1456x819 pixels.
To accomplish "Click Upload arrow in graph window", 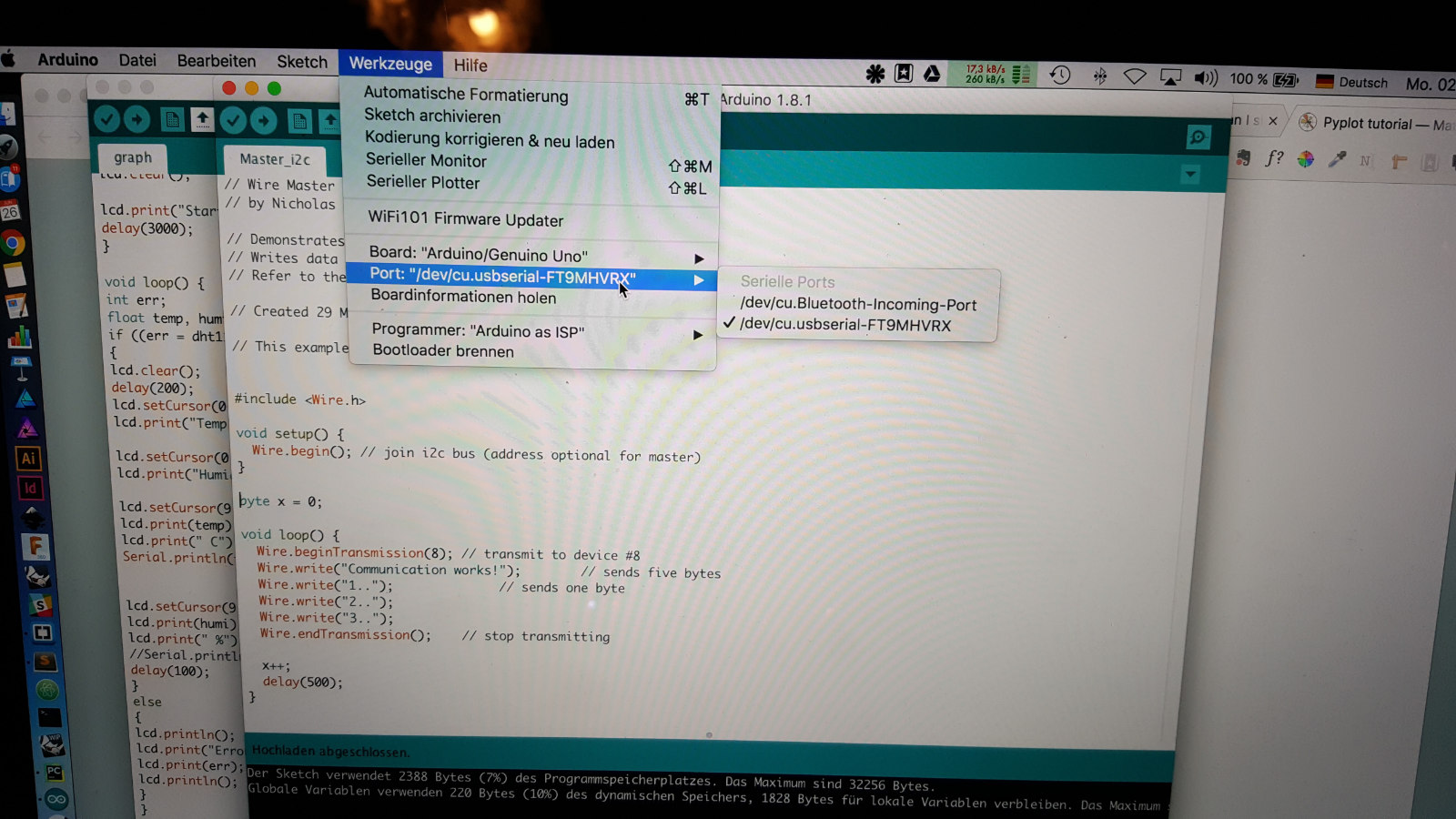I will [136, 119].
